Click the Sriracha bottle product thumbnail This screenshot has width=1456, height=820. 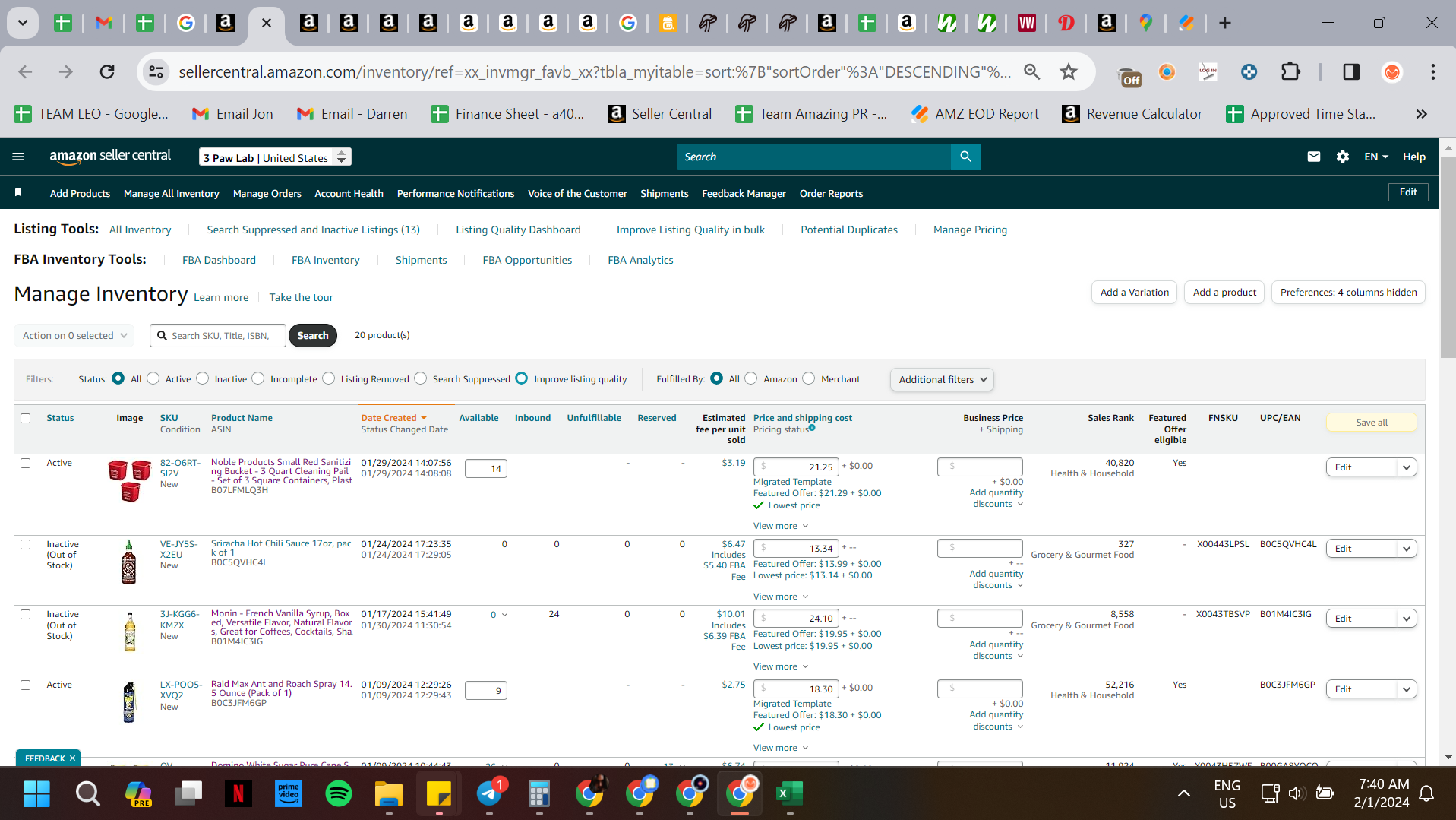point(129,563)
